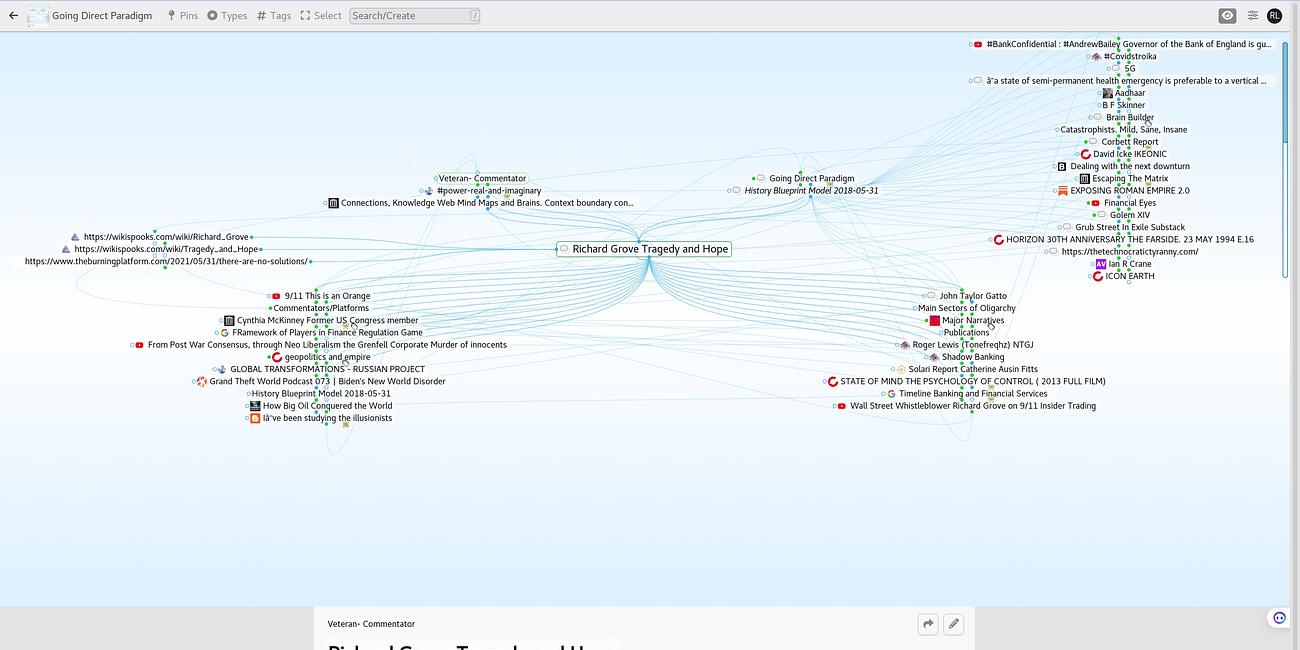Open the wikispooks Richard_Grove link

coord(166,237)
